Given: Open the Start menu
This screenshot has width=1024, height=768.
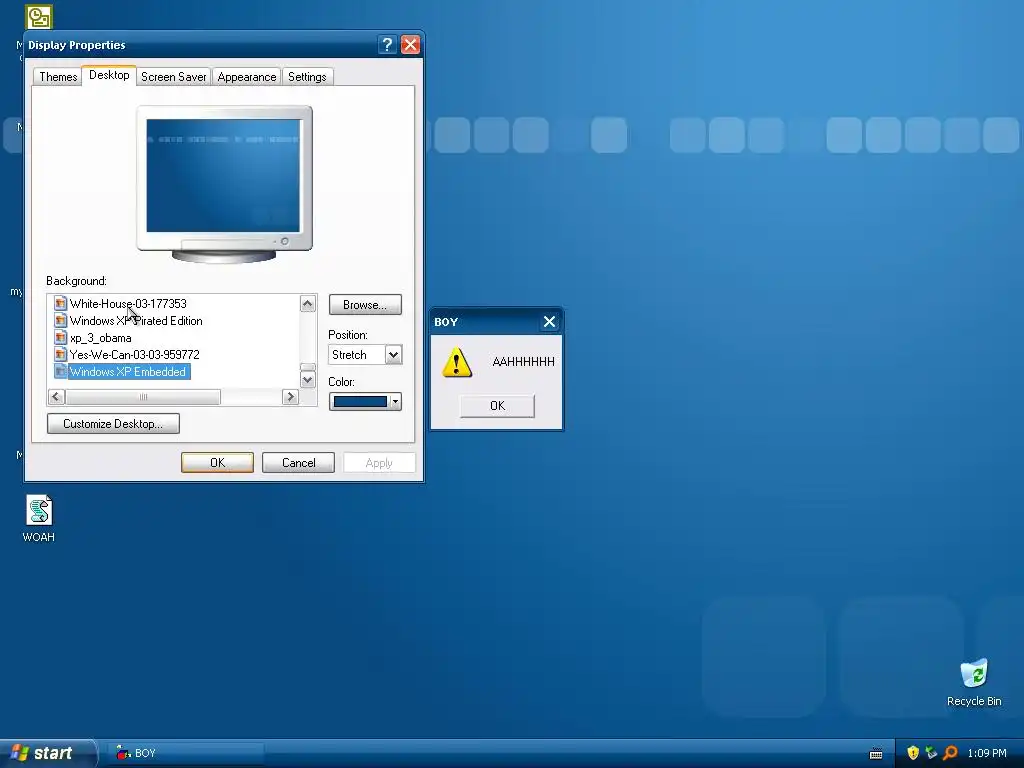Looking at the screenshot, I should (47, 753).
